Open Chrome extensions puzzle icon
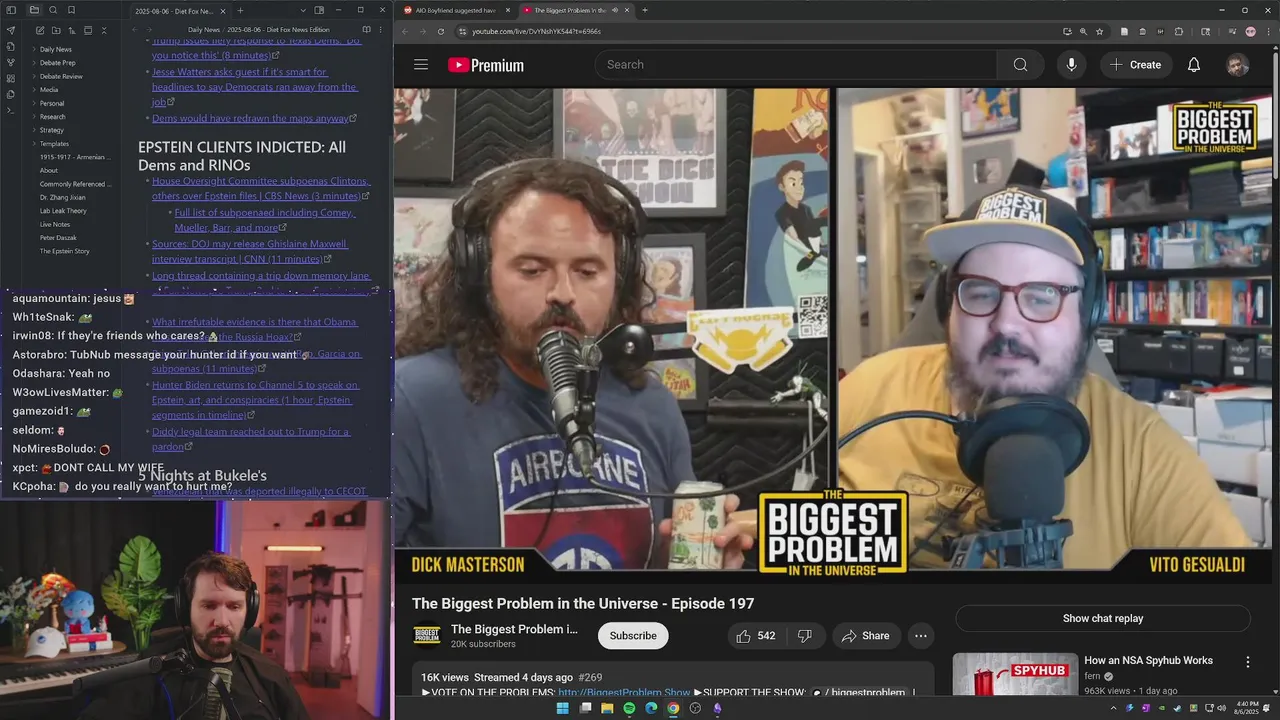The height and width of the screenshot is (720, 1280). tap(1179, 31)
